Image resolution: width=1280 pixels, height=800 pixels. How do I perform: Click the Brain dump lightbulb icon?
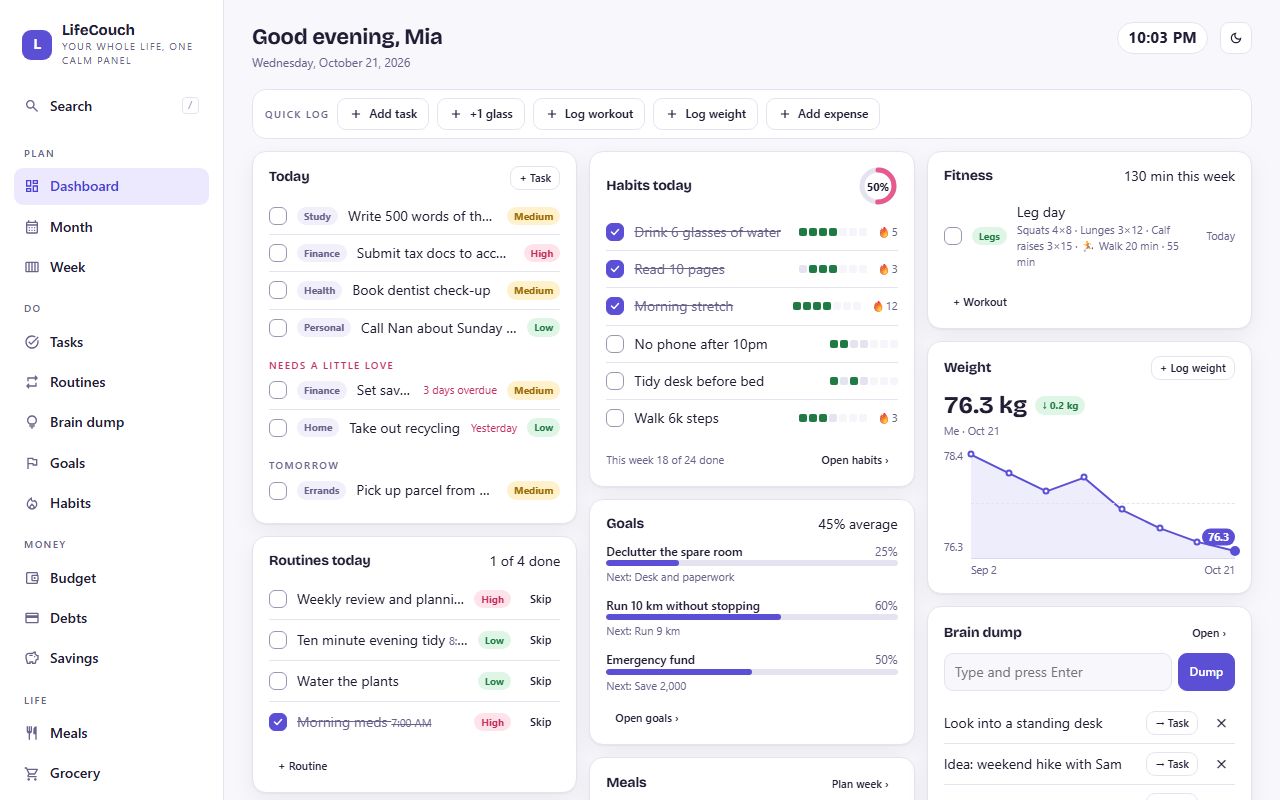[32, 422]
